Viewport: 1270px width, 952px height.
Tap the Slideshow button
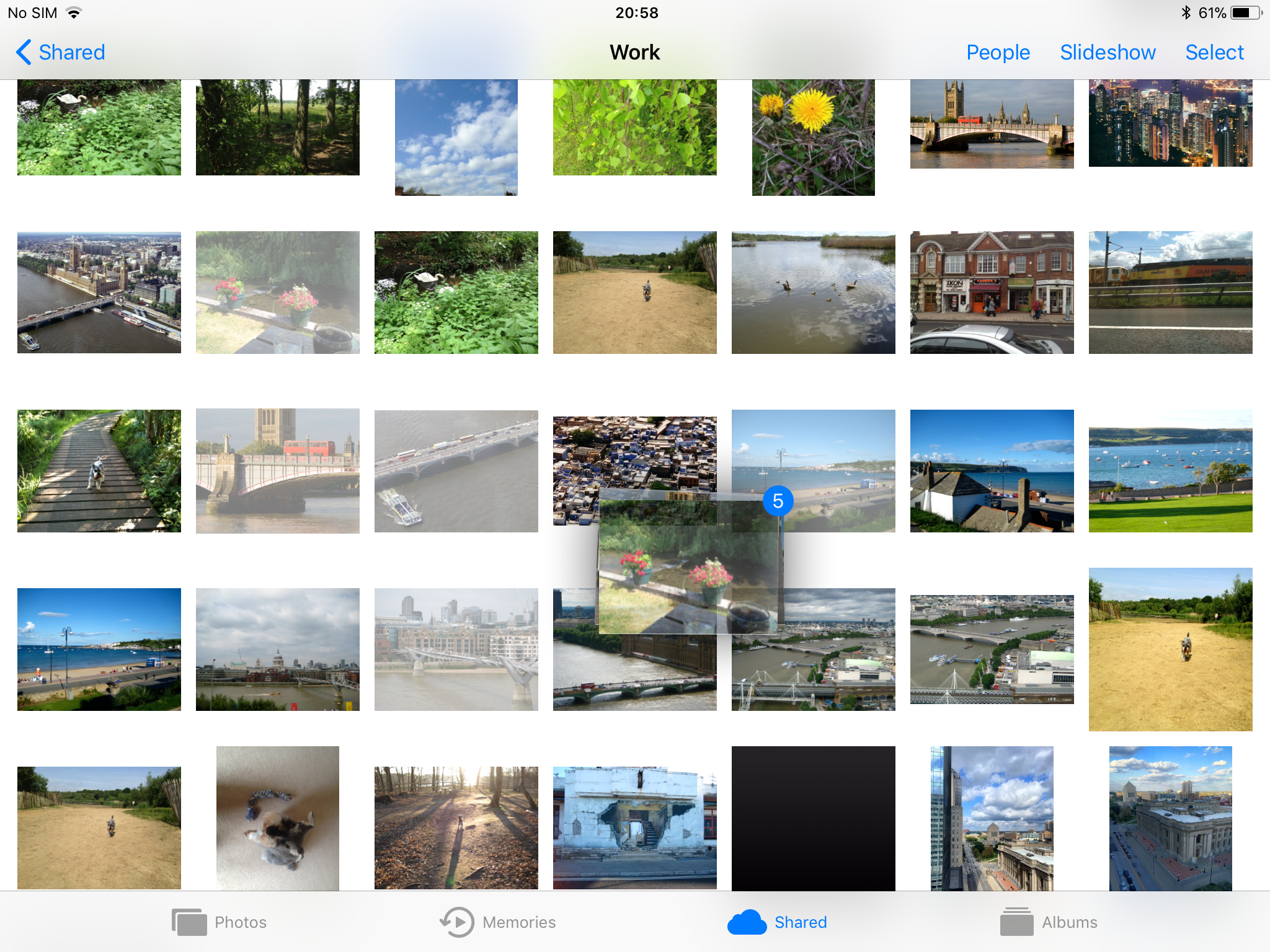(1108, 51)
